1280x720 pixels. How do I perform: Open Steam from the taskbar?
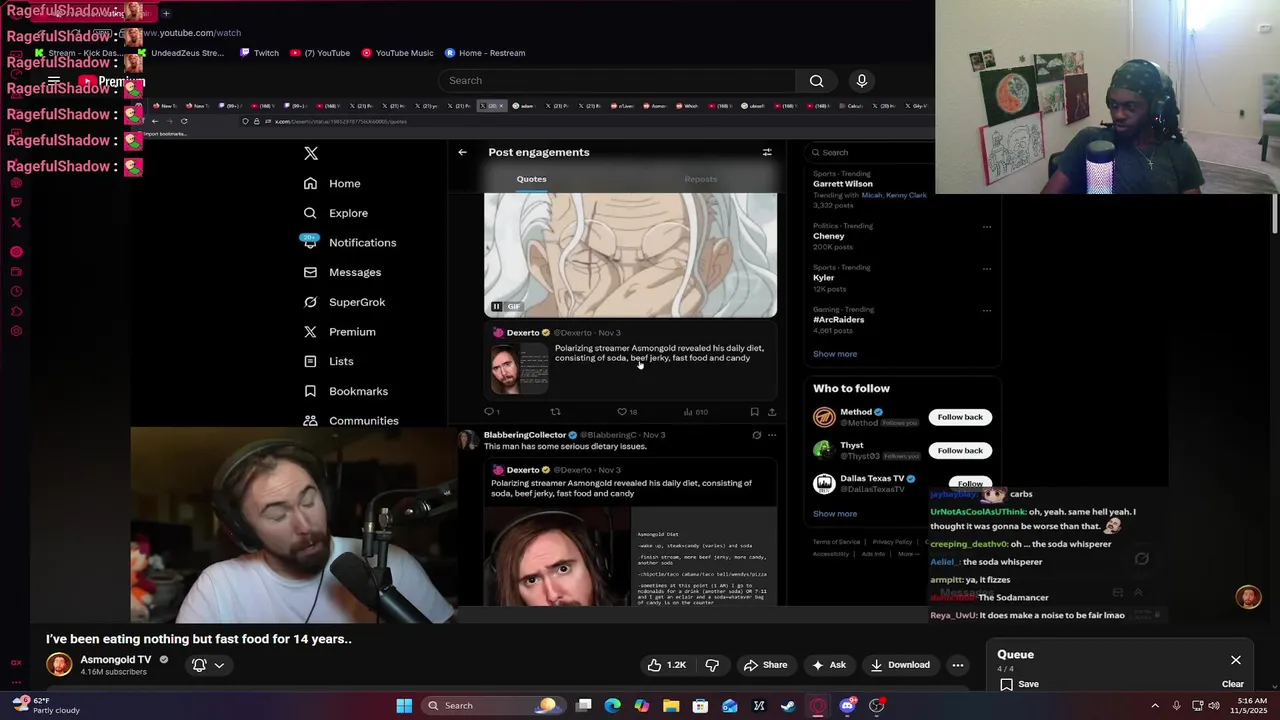point(788,706)
